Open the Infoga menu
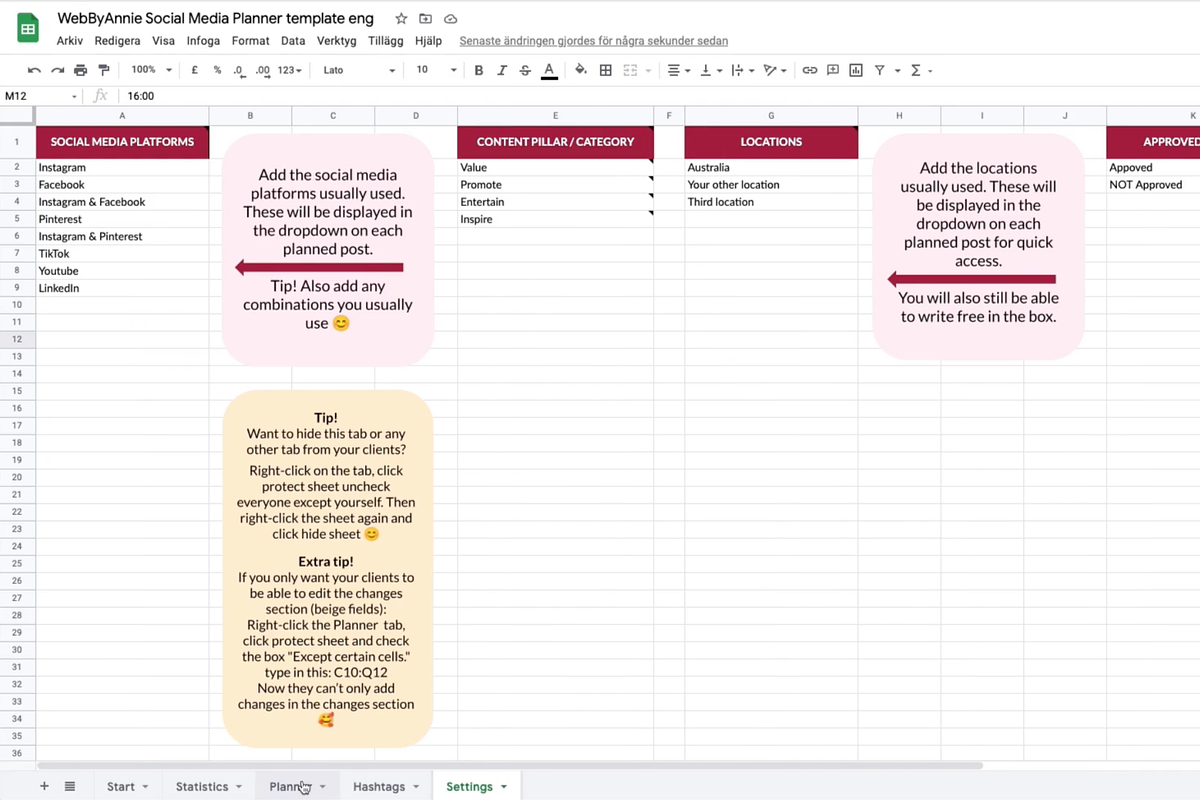1200x800 pixels. [203, 41]
